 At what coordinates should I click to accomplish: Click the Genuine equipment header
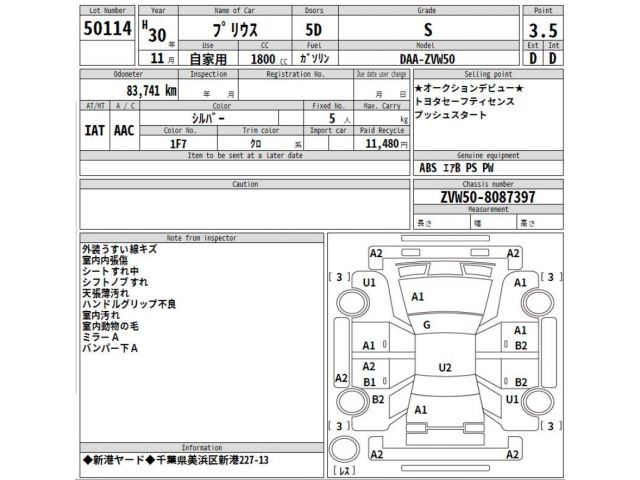488,155
